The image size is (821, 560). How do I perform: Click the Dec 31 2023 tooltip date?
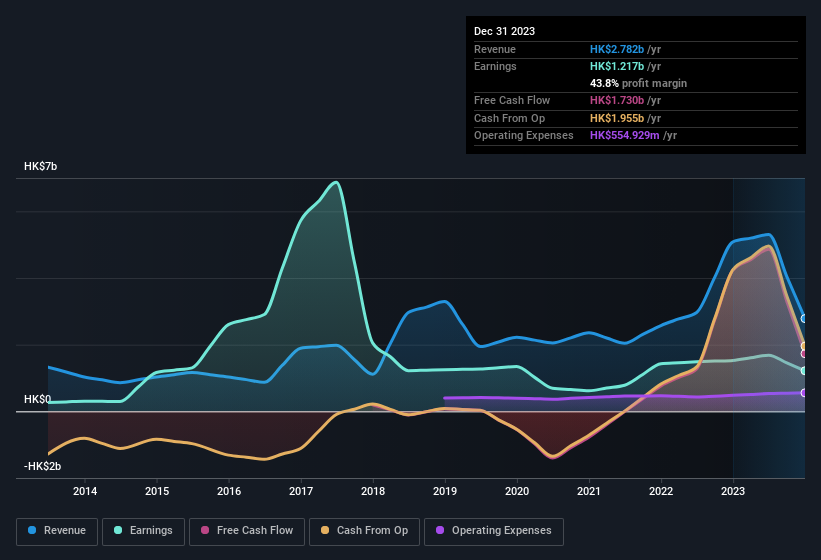pos(504,31)
